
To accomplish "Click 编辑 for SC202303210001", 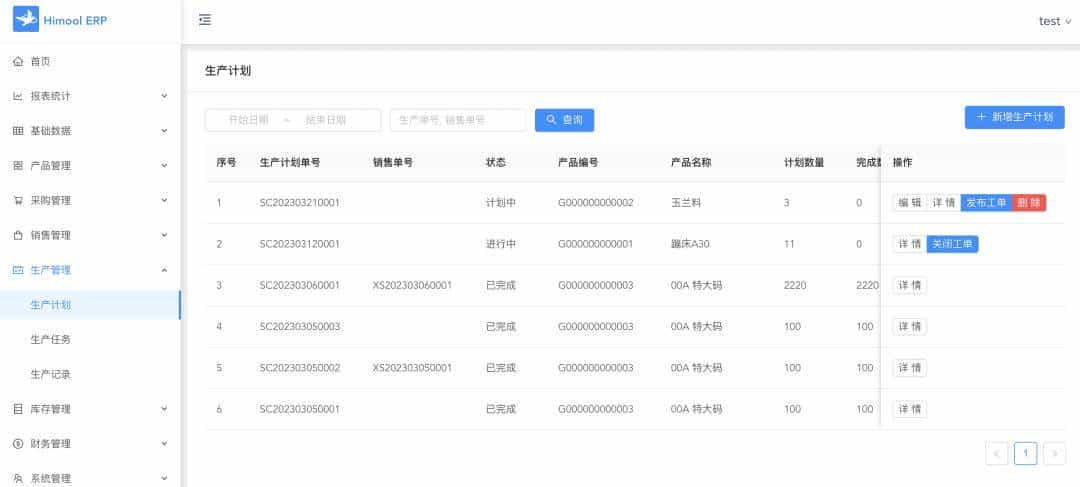I will point(909,203).
